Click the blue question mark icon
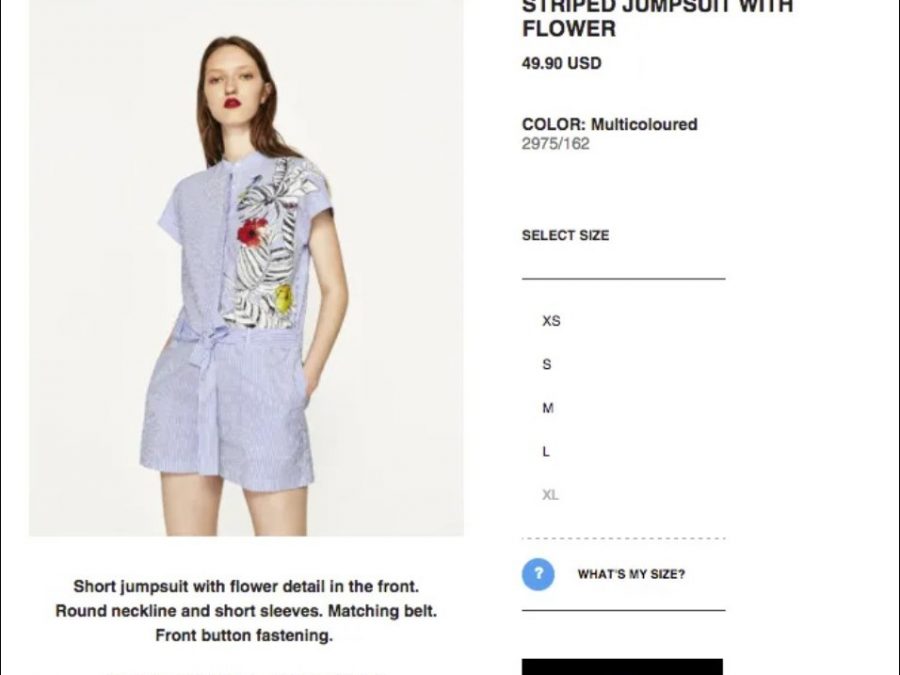The height and width of the screenshot is (675, 900). [538, 574]
